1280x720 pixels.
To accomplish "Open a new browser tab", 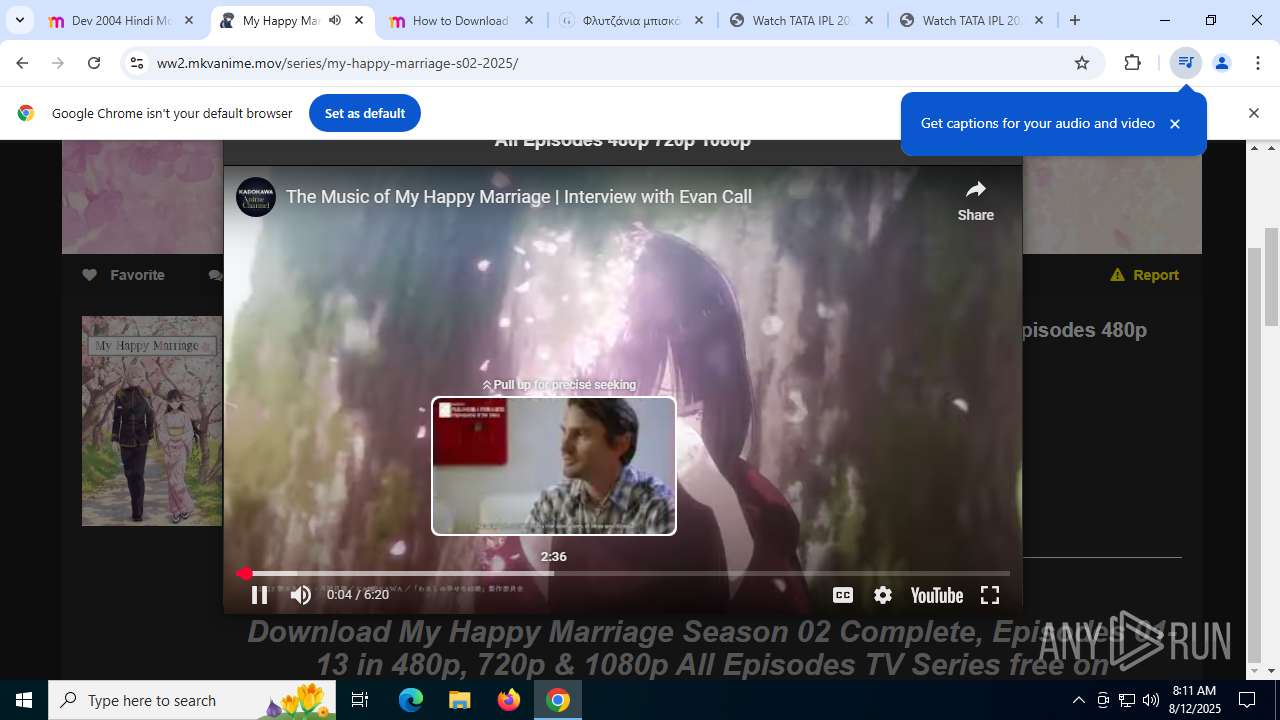I will pos(1075,20).
